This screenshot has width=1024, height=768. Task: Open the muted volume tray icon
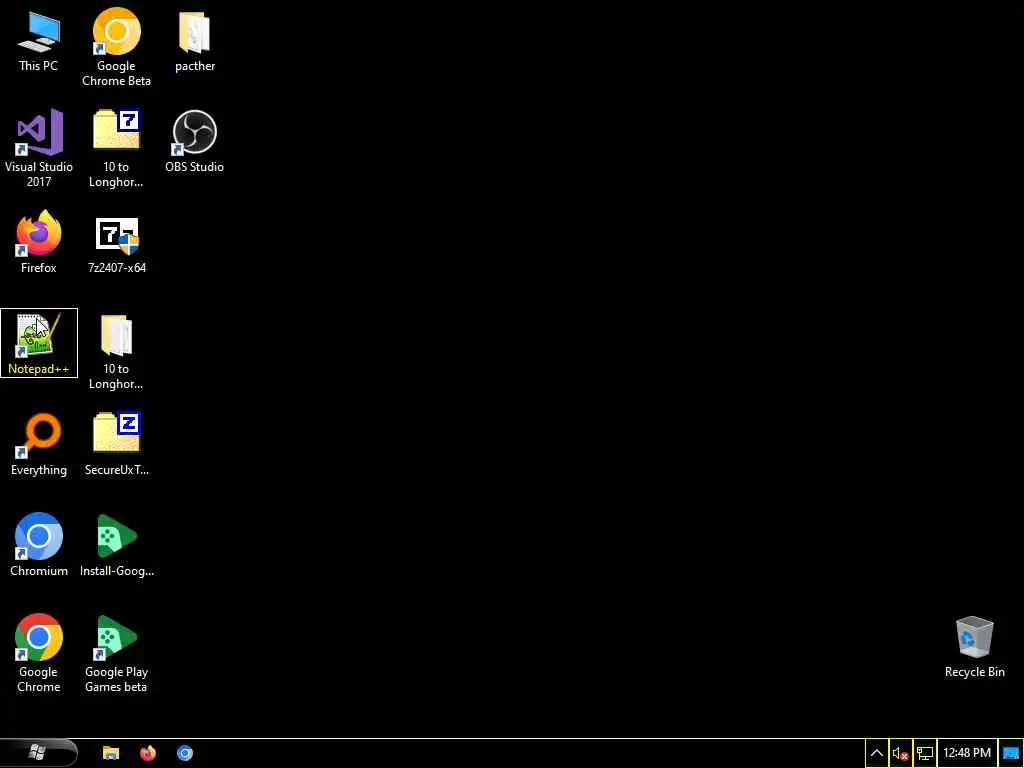pos(901,754)
